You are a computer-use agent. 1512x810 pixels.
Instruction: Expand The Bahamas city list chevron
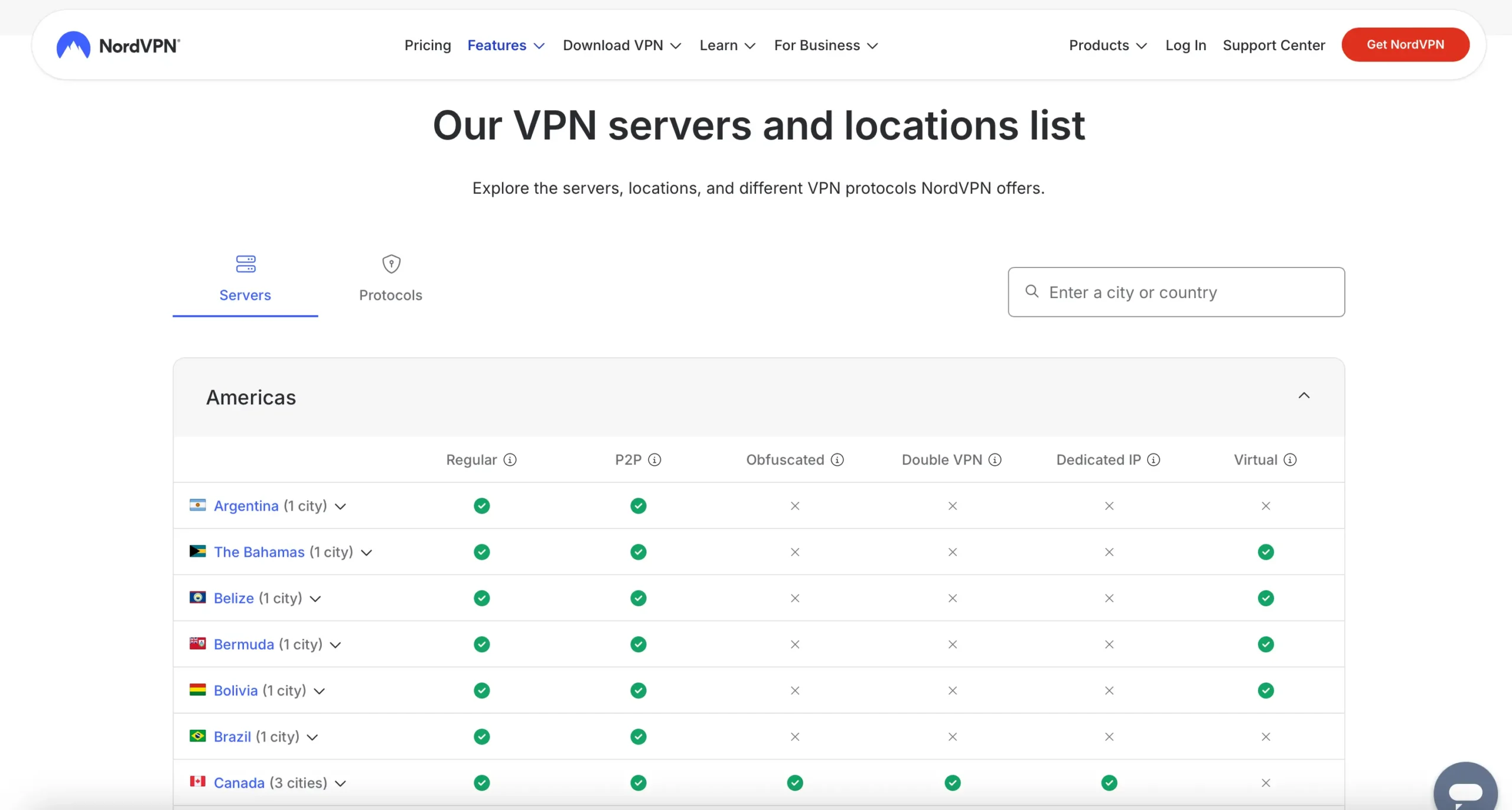tap(366, 553)
